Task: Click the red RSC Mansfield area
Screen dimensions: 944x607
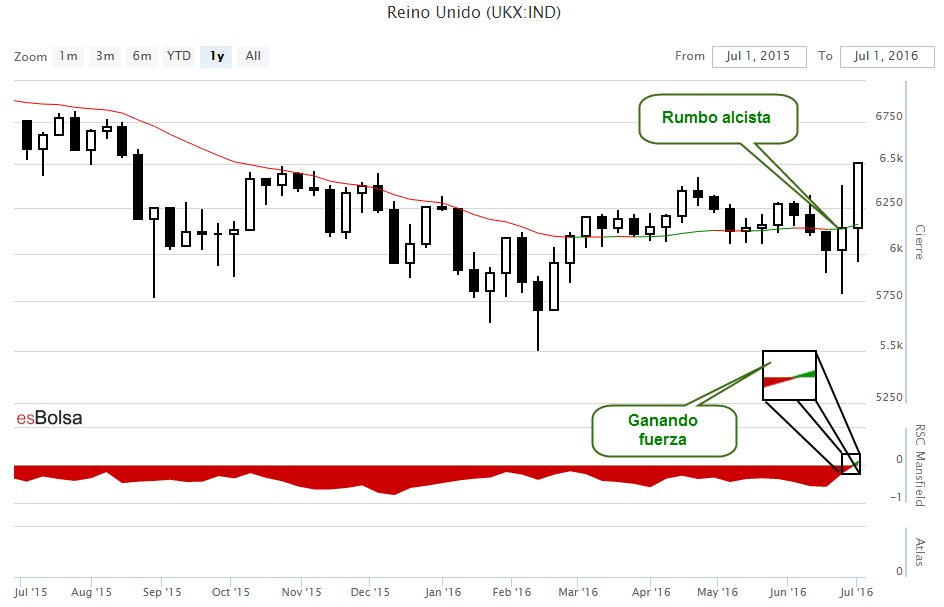Action: (421, 478)
